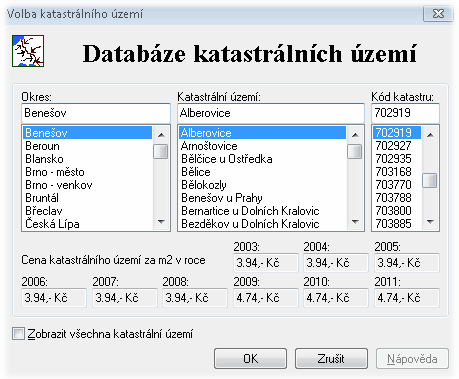459x379 pixels.
Task: Click the 2008 price field
Action: pos(195,298)
